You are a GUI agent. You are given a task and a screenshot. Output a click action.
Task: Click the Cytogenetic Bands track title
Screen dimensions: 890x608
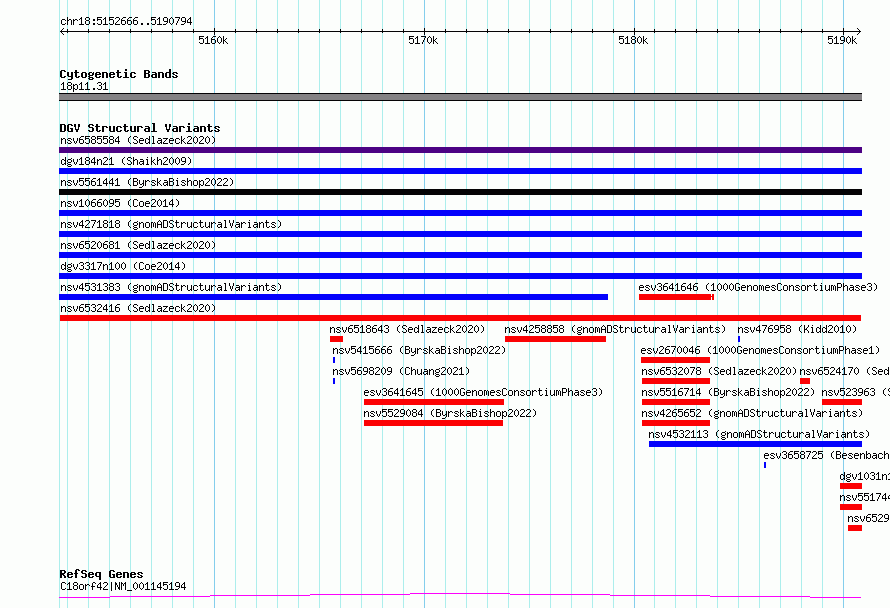click(119, 74)
